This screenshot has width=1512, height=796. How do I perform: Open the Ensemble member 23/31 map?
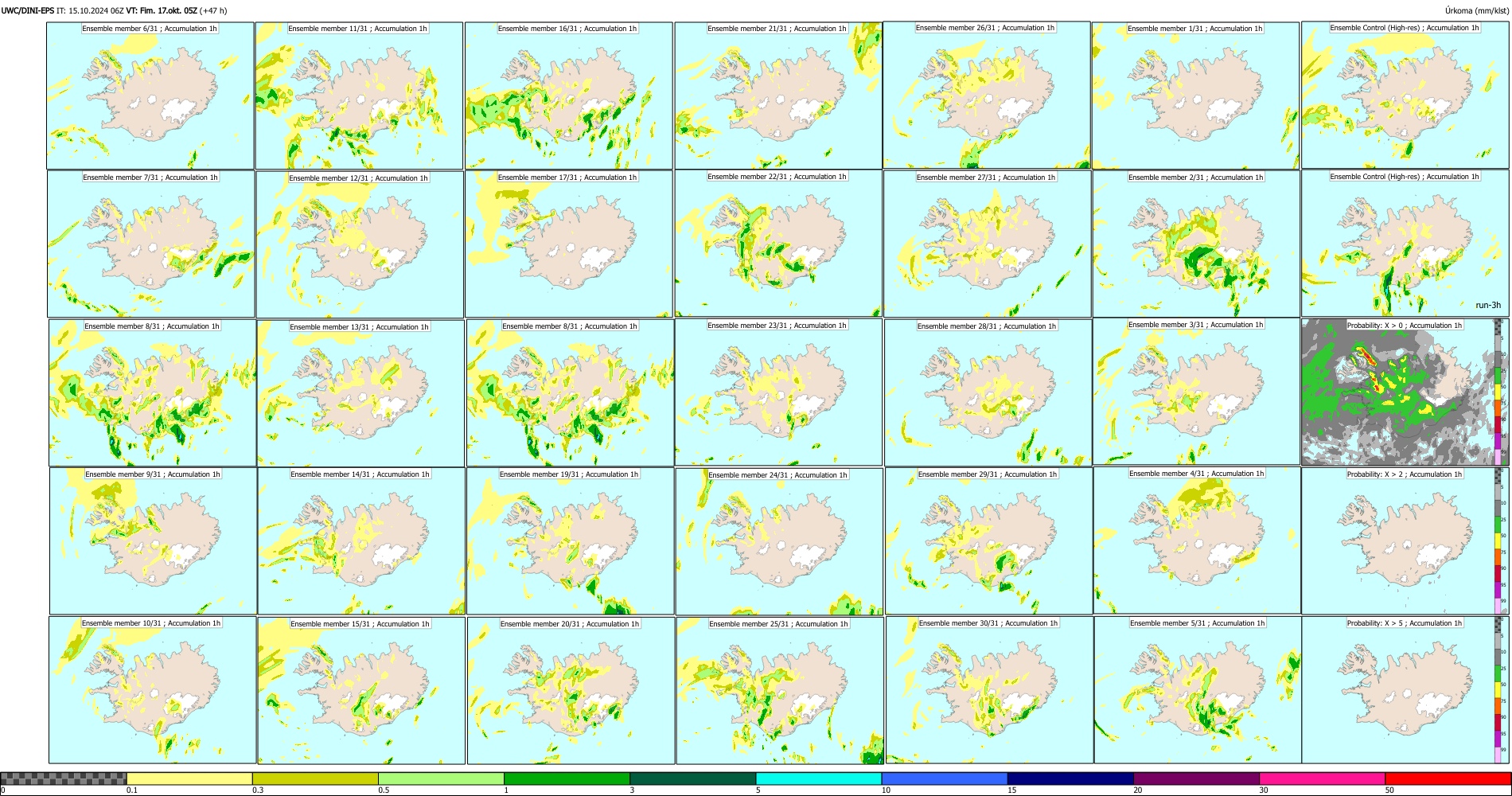point(779,392)
